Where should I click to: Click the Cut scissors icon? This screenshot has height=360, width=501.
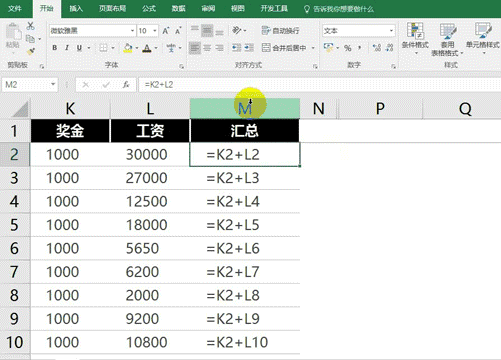coord(30,26)
